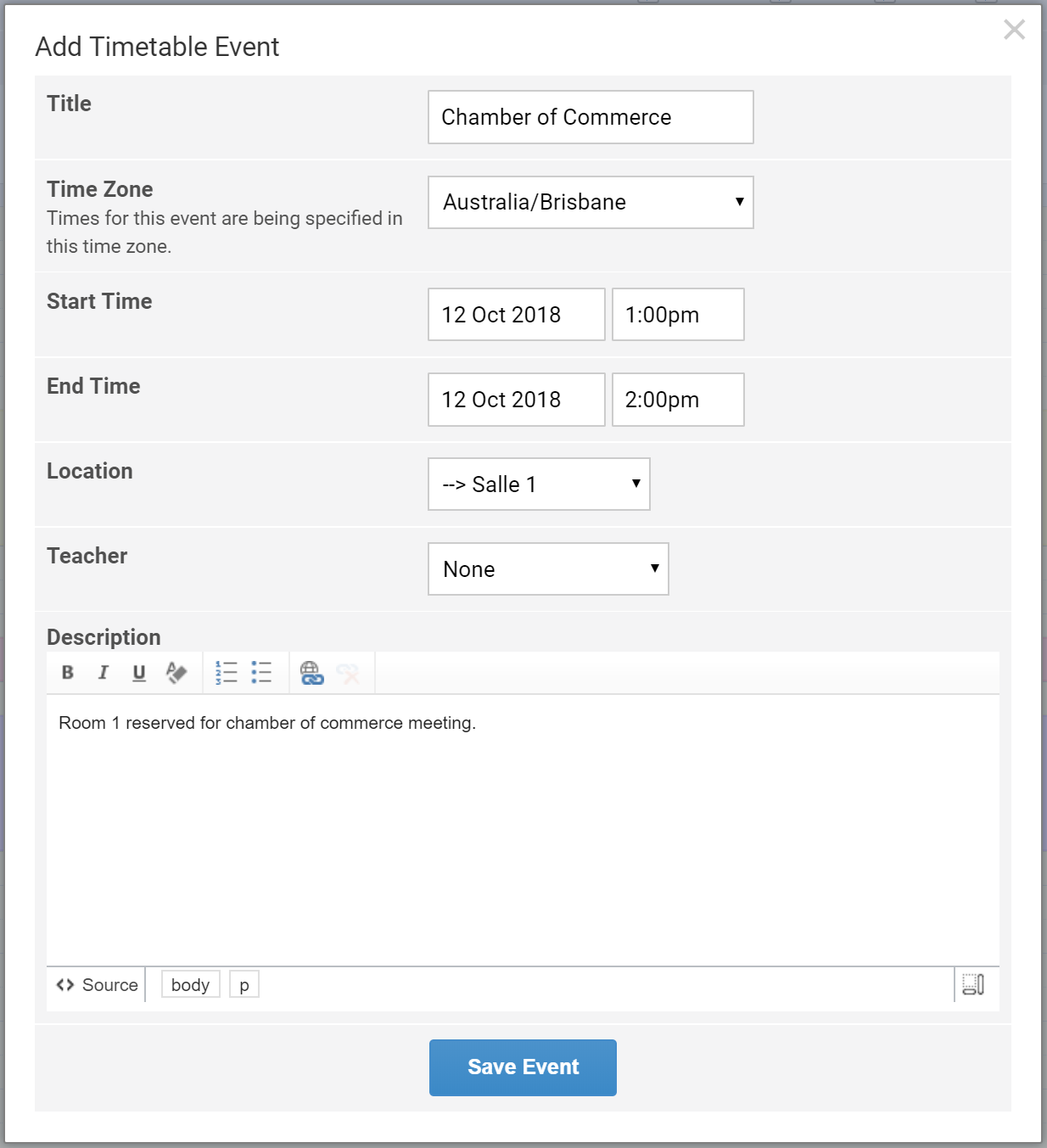Click the remove format eraser icon
This screenshot has height=1148, width=1047.
[x=176, y=673]
